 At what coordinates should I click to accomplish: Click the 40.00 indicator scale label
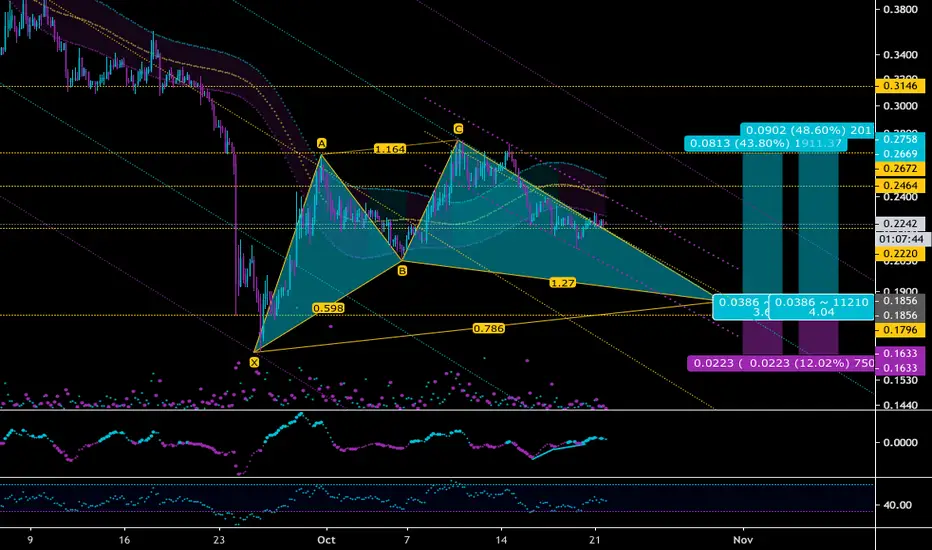[898, 505]
